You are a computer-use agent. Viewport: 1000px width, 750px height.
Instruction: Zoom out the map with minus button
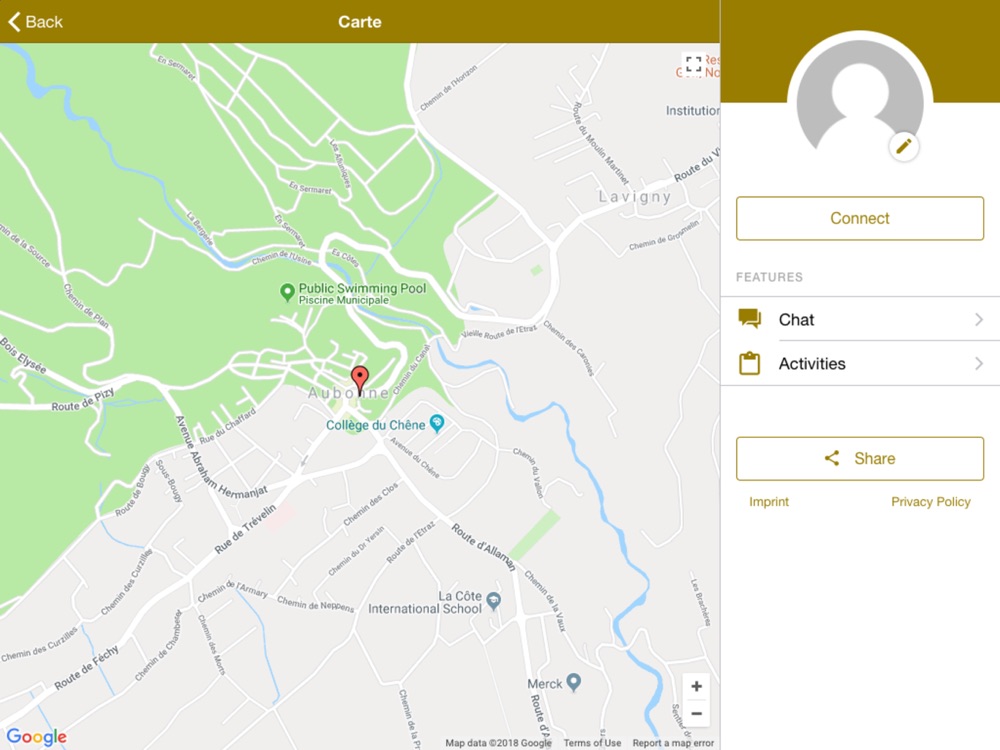tap(696, 713)
